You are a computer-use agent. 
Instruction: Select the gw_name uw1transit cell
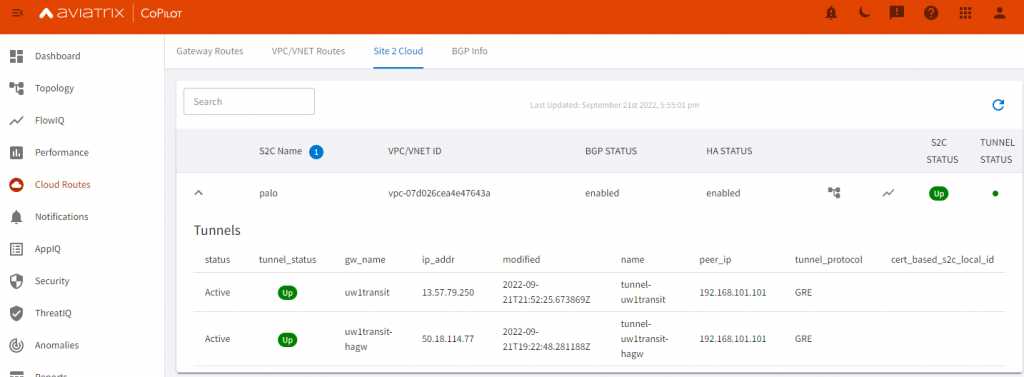pyautogui.click(x=367, y=293)
